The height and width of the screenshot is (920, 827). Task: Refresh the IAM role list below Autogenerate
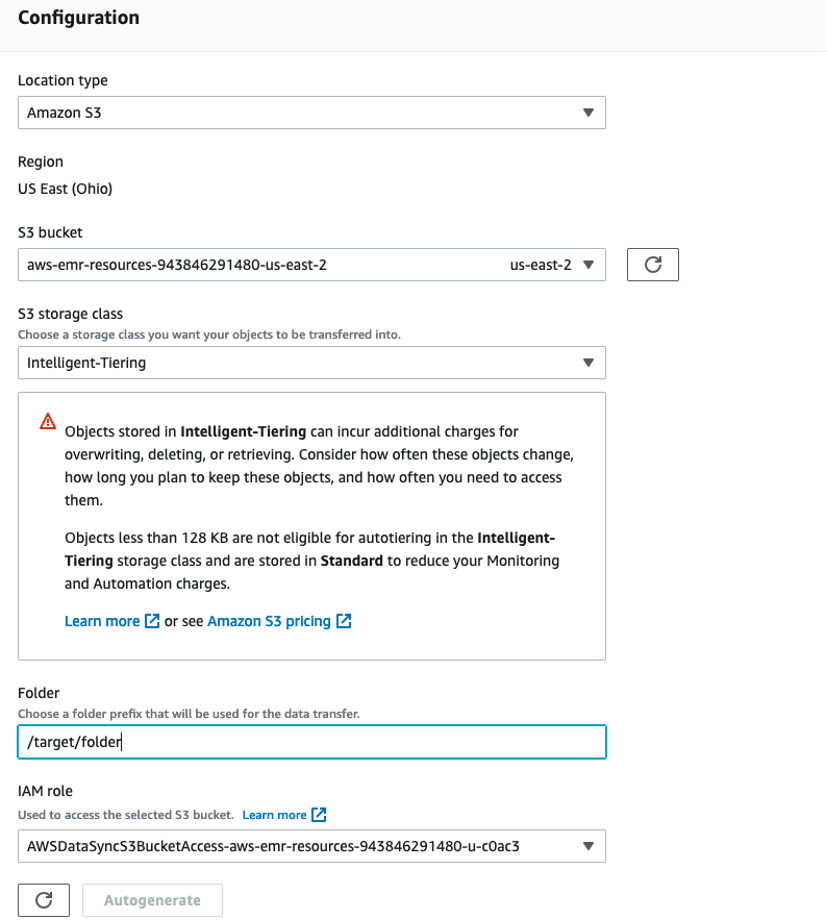coord(43,899)
